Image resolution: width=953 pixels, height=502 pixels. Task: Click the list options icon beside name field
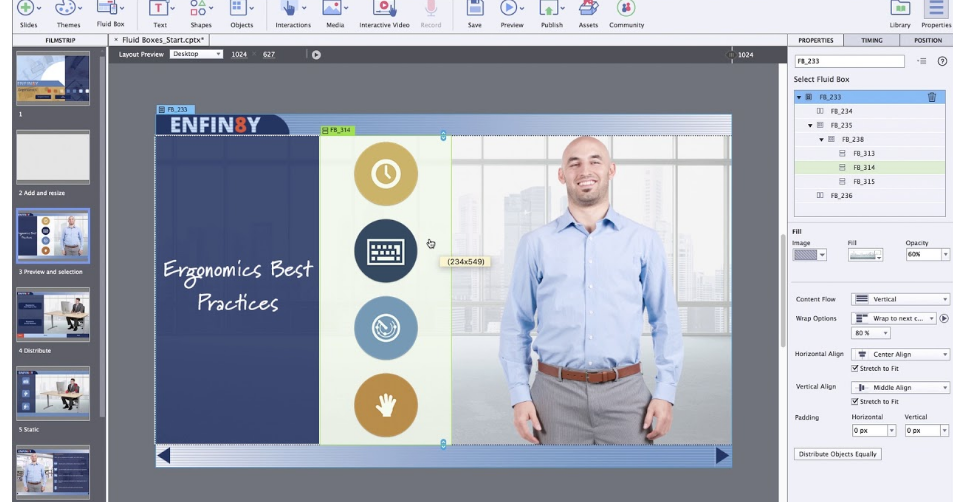[922, 61]
